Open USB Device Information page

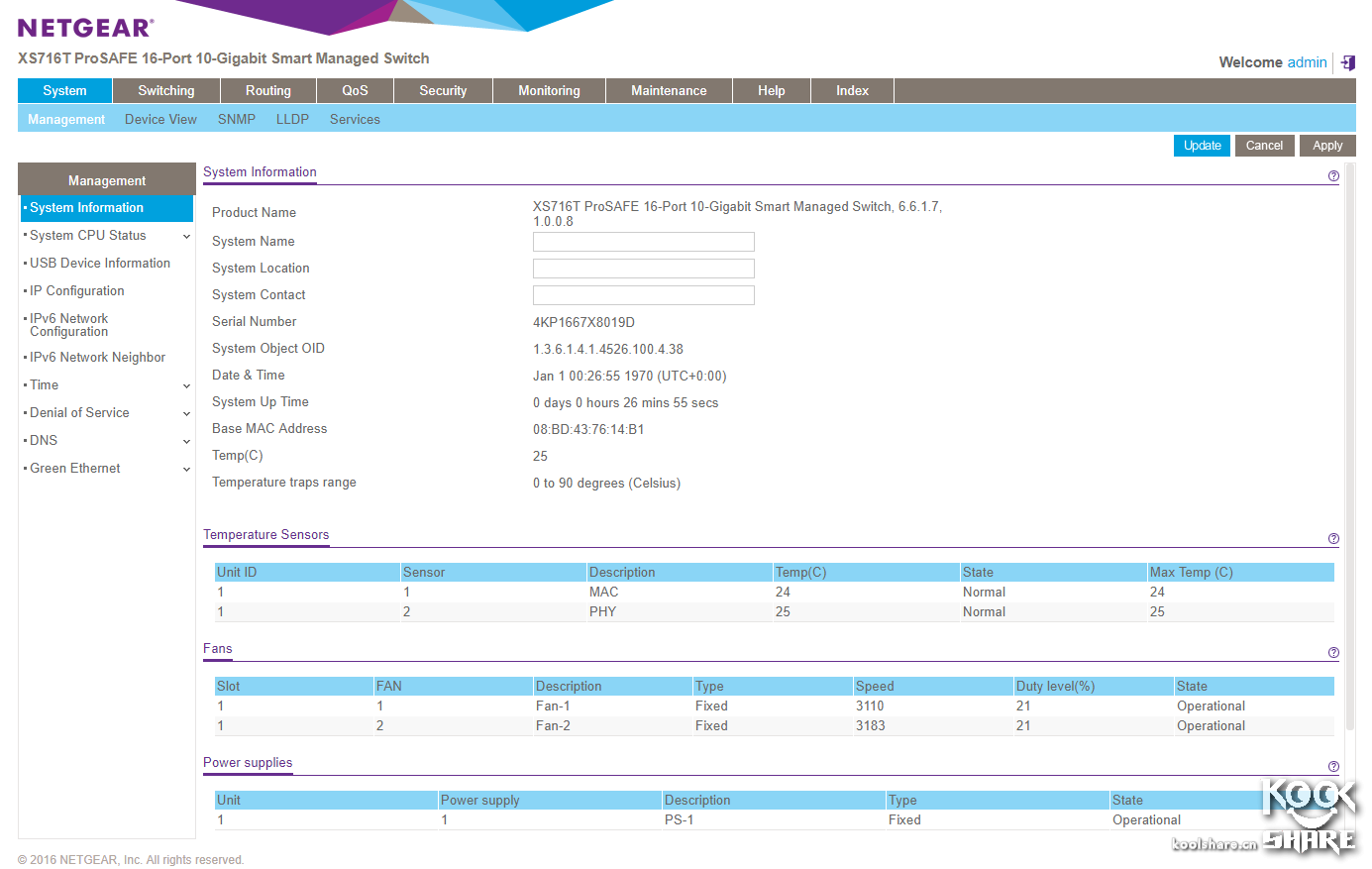(x=100, y=264)
